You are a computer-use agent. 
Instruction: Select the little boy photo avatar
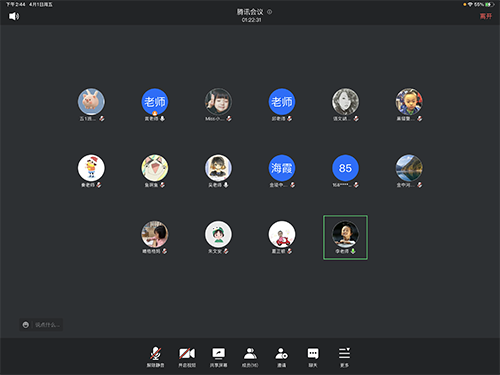409,101
